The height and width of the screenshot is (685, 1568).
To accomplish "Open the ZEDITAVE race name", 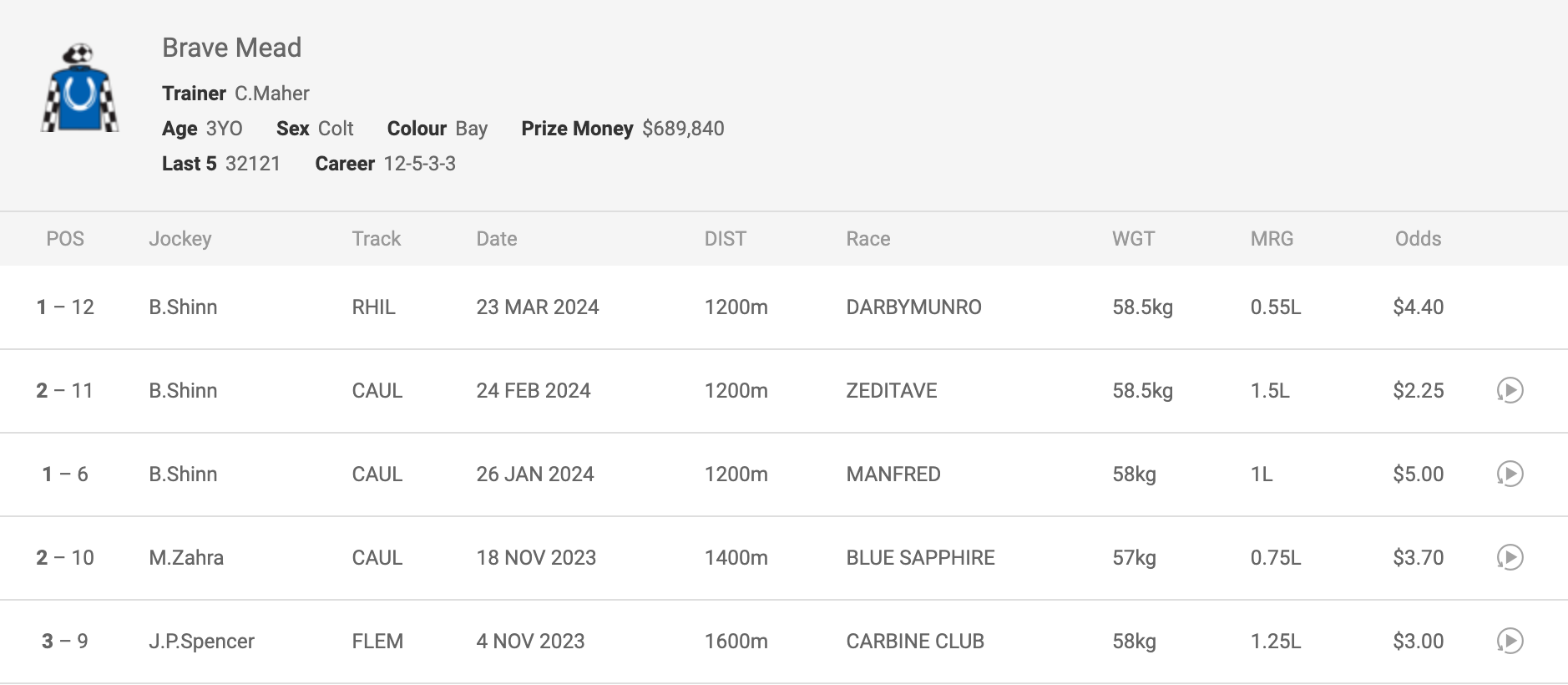I will click(891, 390).
